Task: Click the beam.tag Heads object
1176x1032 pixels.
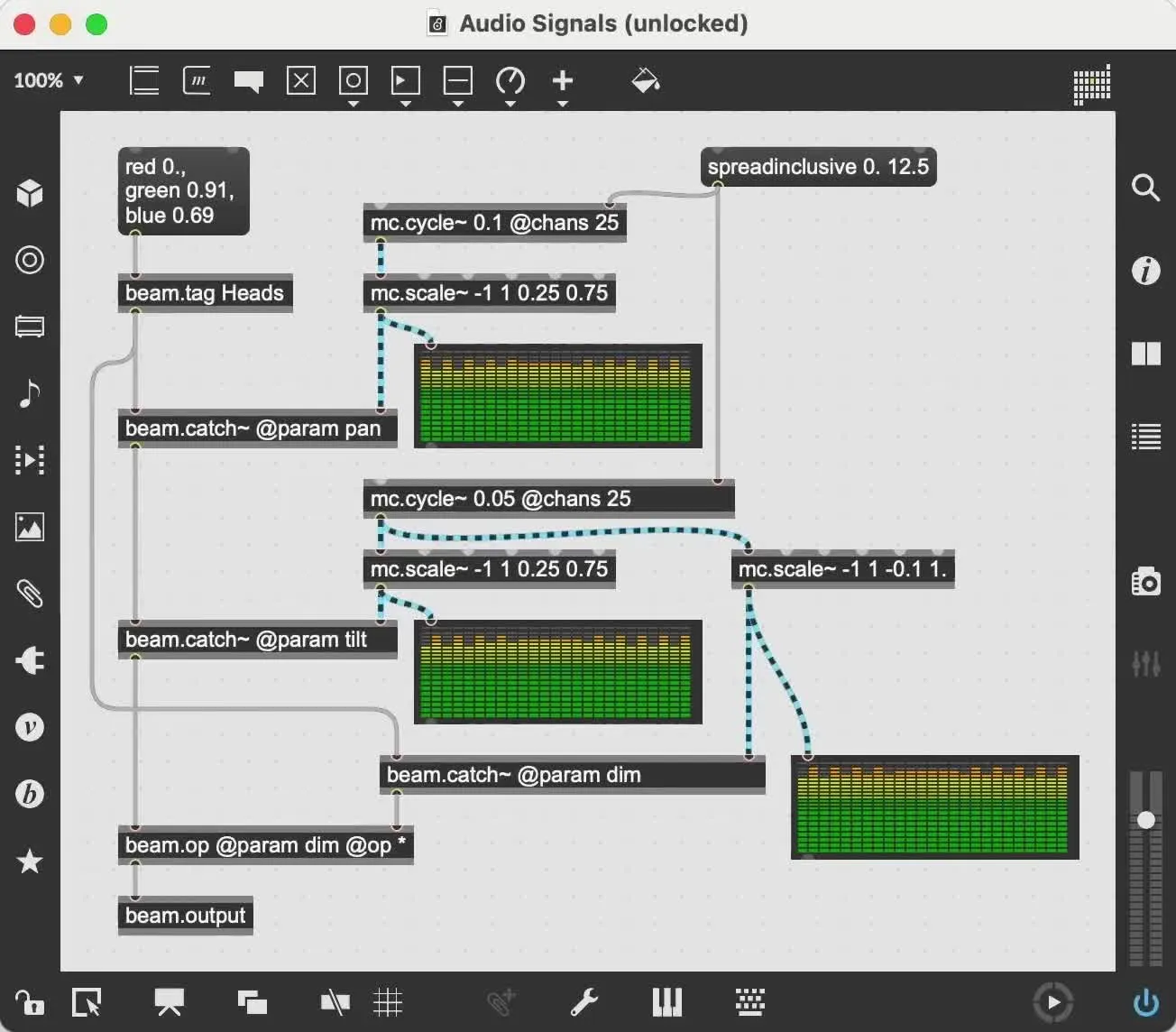Action: click(x=205, y=293)
